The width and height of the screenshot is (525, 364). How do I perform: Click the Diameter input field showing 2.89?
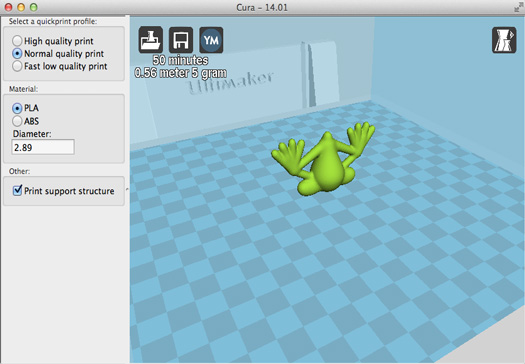(43, 147)
